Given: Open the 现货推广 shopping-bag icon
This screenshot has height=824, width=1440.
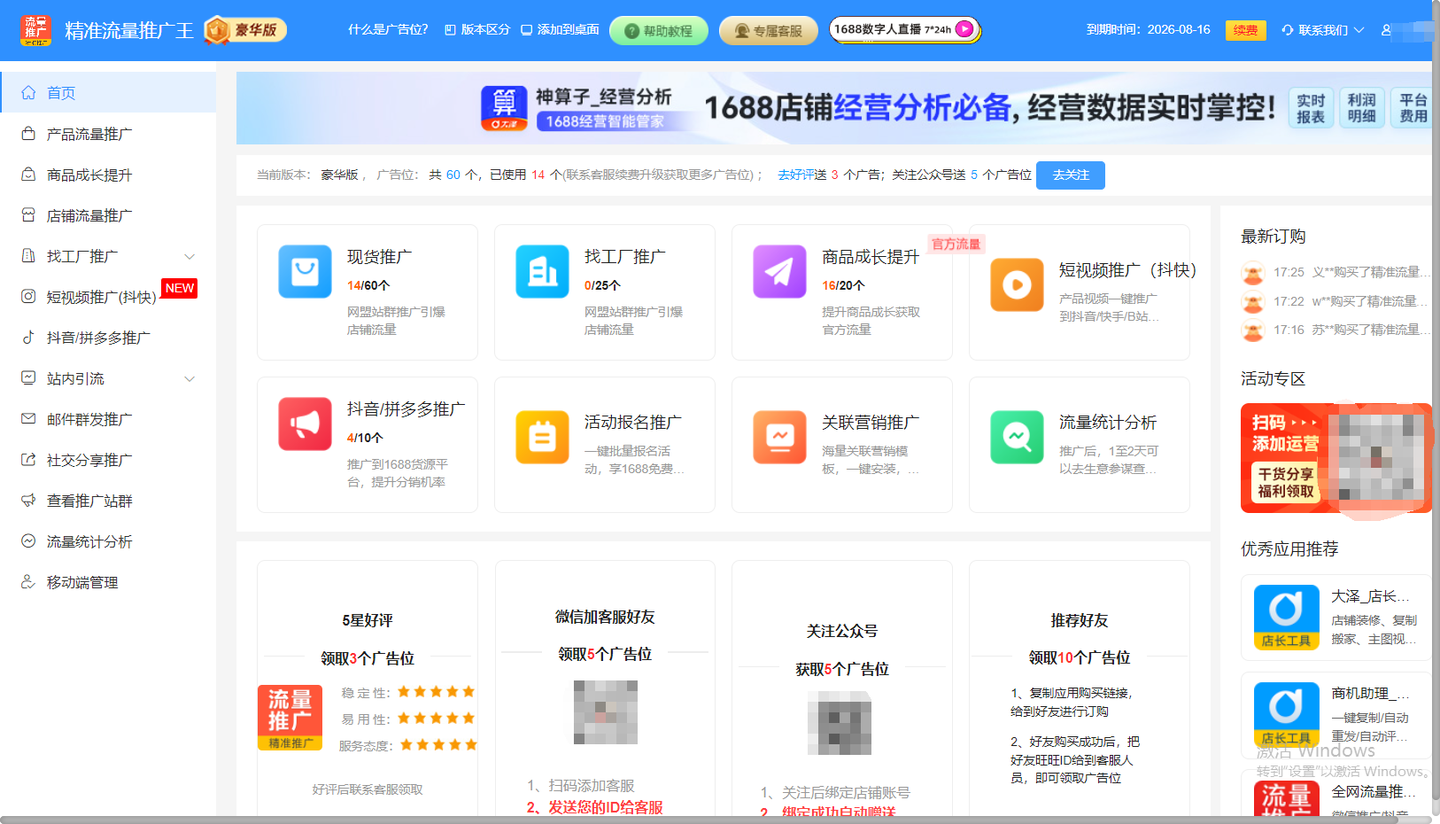Looking at the screenshot, I should 304,272.
